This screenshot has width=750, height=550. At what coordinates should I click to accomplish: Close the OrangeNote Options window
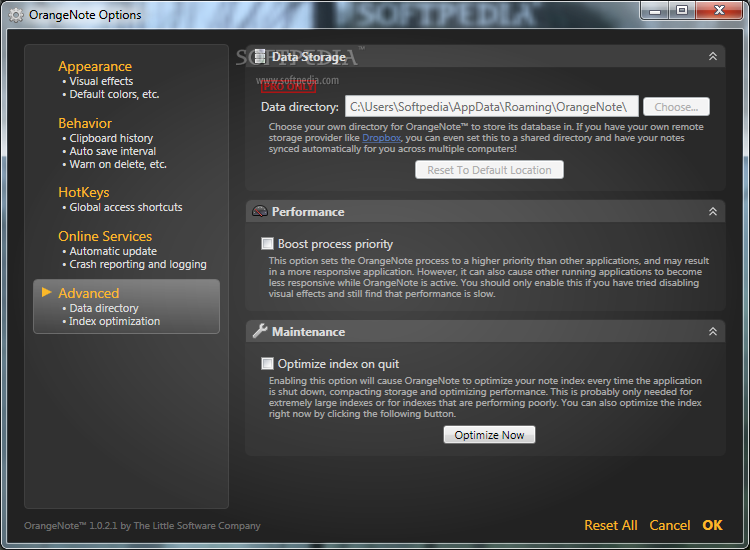[x=719, y=11]
